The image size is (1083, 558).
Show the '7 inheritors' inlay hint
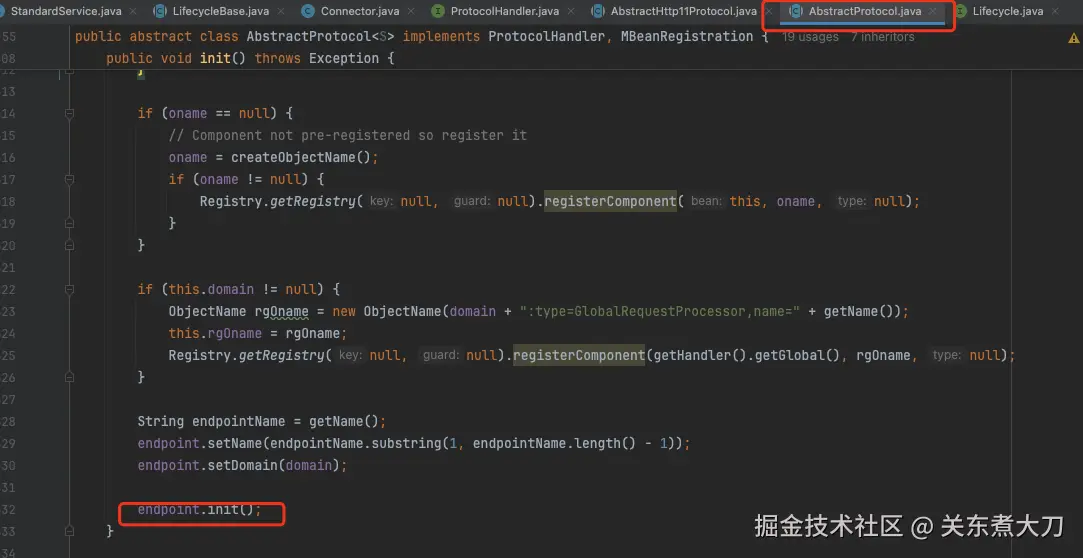coord(882,37)
